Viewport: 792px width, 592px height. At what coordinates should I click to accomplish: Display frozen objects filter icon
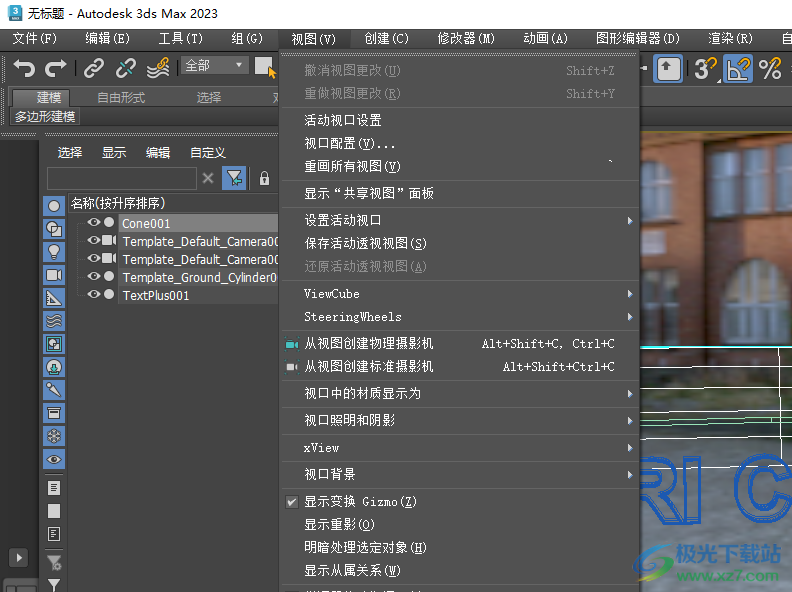(54, 436)
